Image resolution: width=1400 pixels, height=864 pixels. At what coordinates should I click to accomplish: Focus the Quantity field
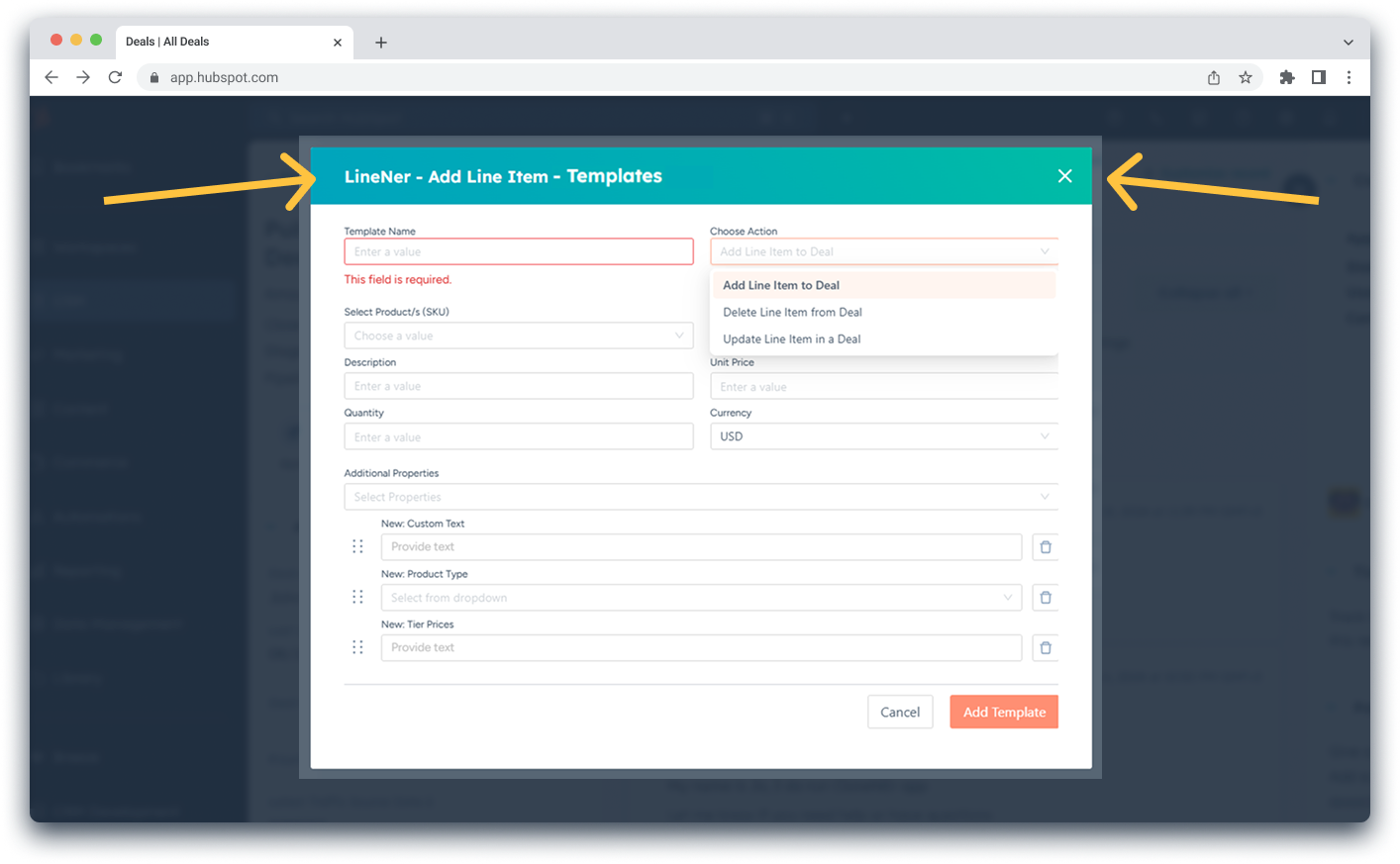click(519, 436)
